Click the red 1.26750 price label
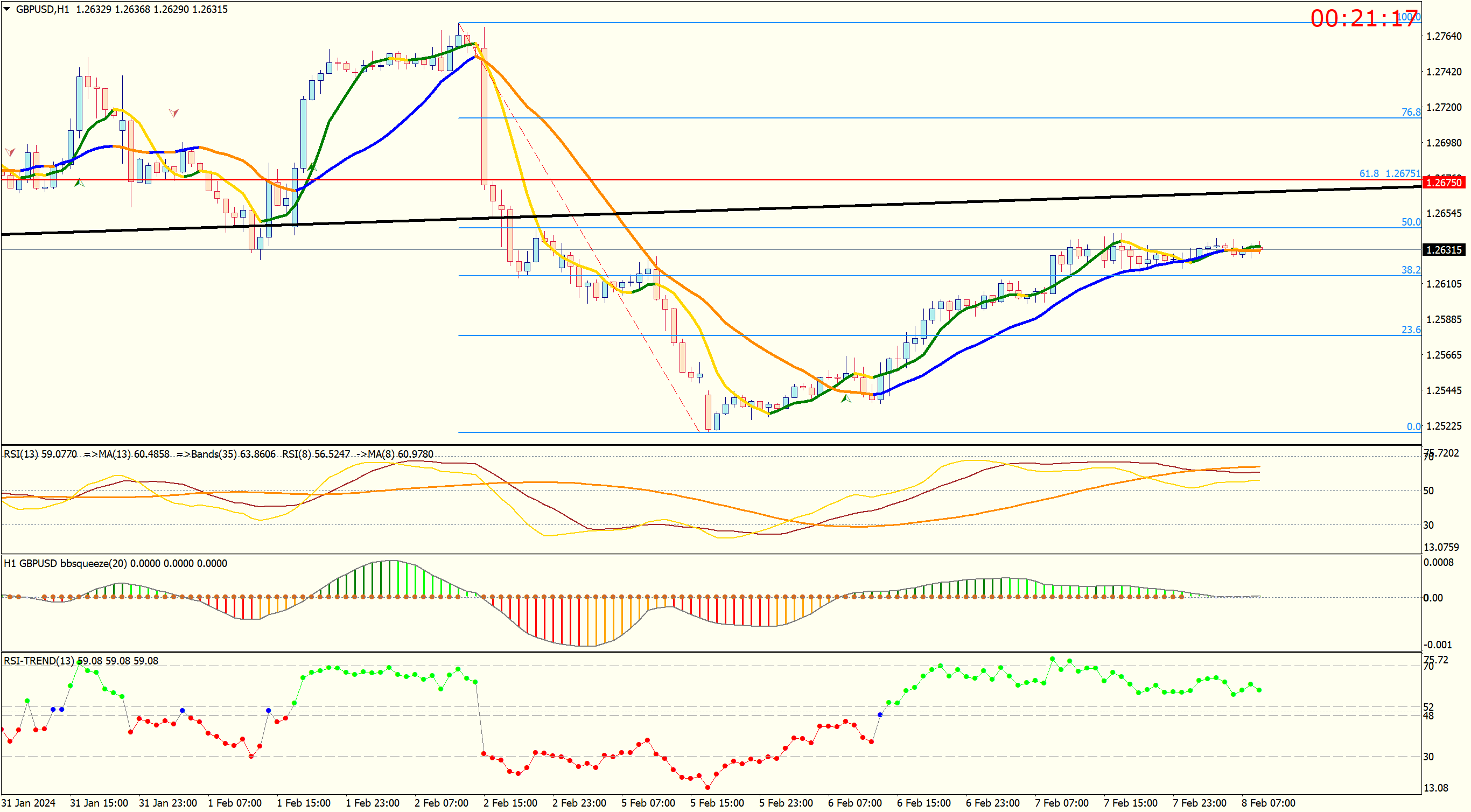The height and width of the screenshot is (812, 1471). [x=1443, y=183]
